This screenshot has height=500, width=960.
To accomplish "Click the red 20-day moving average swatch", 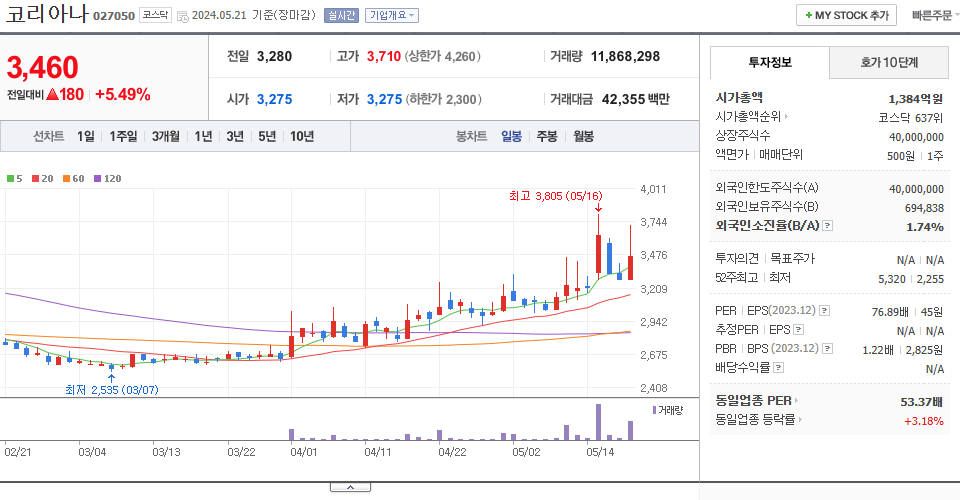I will pyautogui.click(x=36, y=179).
